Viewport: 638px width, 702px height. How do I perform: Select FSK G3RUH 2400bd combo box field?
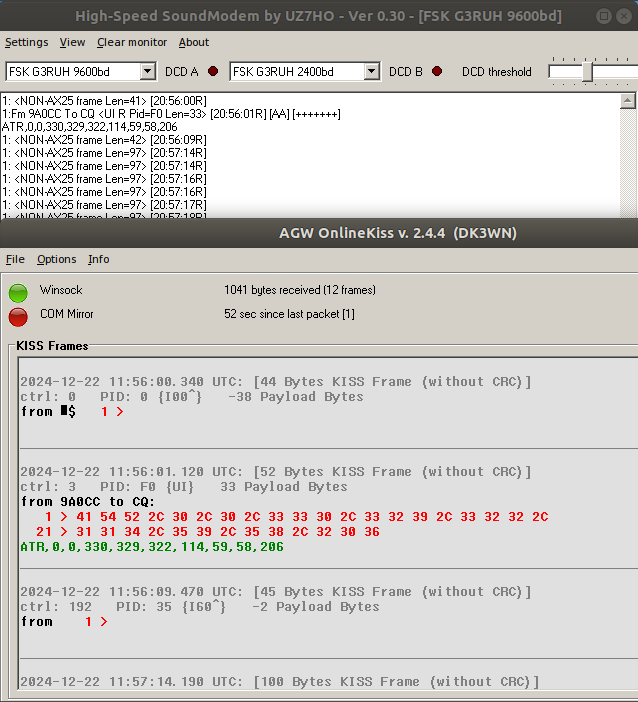click(x=304, y=72)
